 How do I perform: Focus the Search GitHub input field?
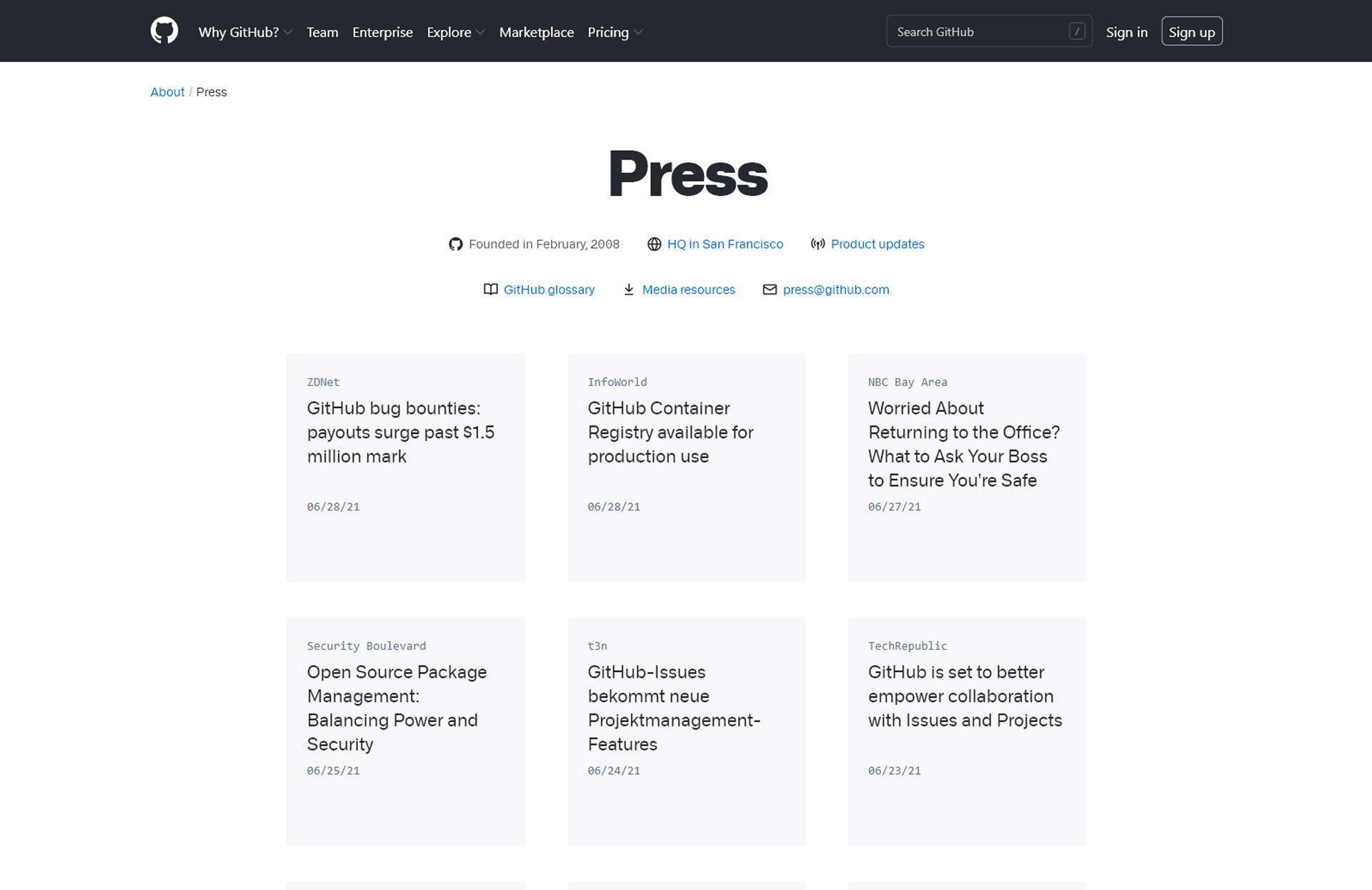coord(989,31)
